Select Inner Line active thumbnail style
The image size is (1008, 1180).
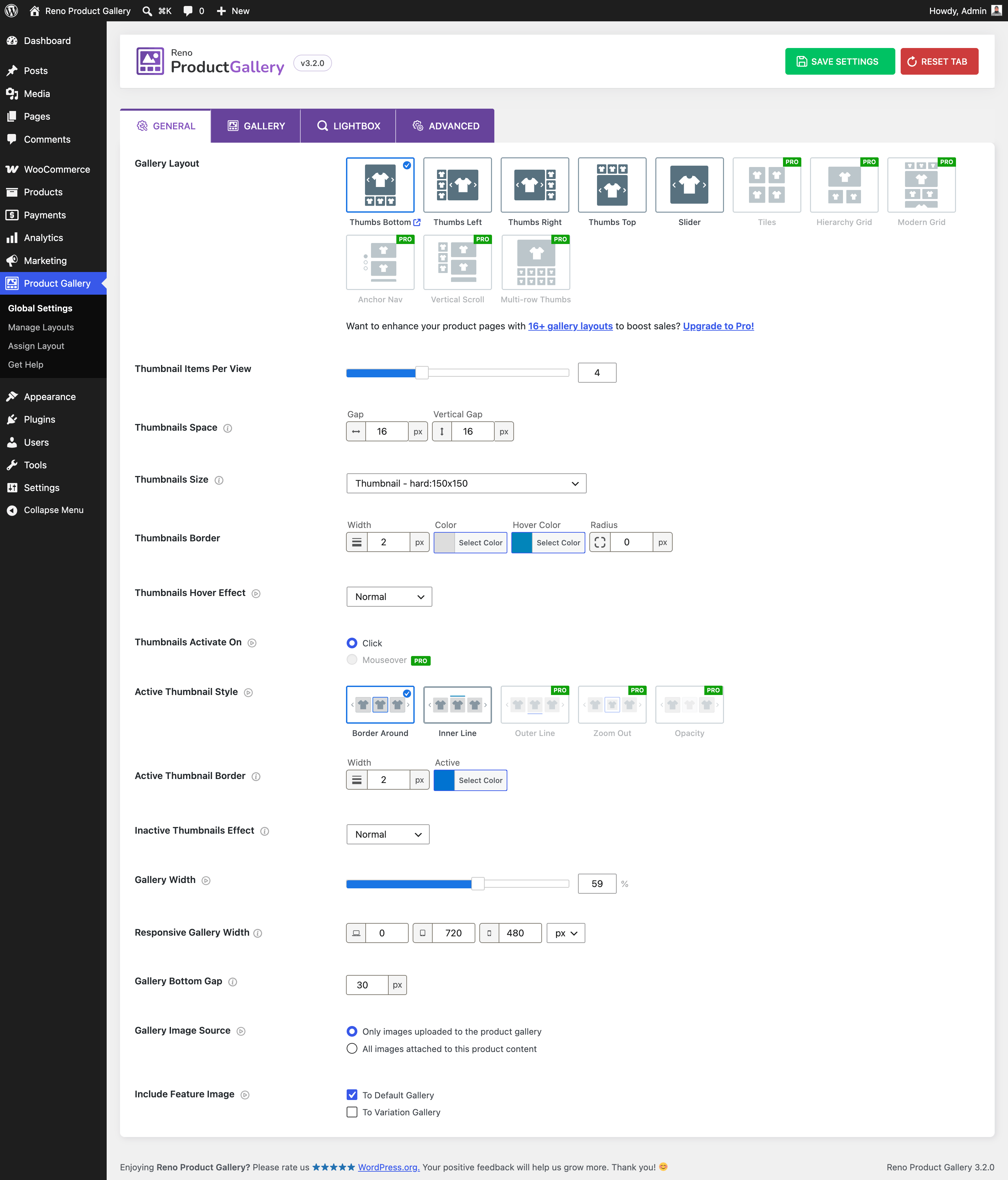(457, 704)
